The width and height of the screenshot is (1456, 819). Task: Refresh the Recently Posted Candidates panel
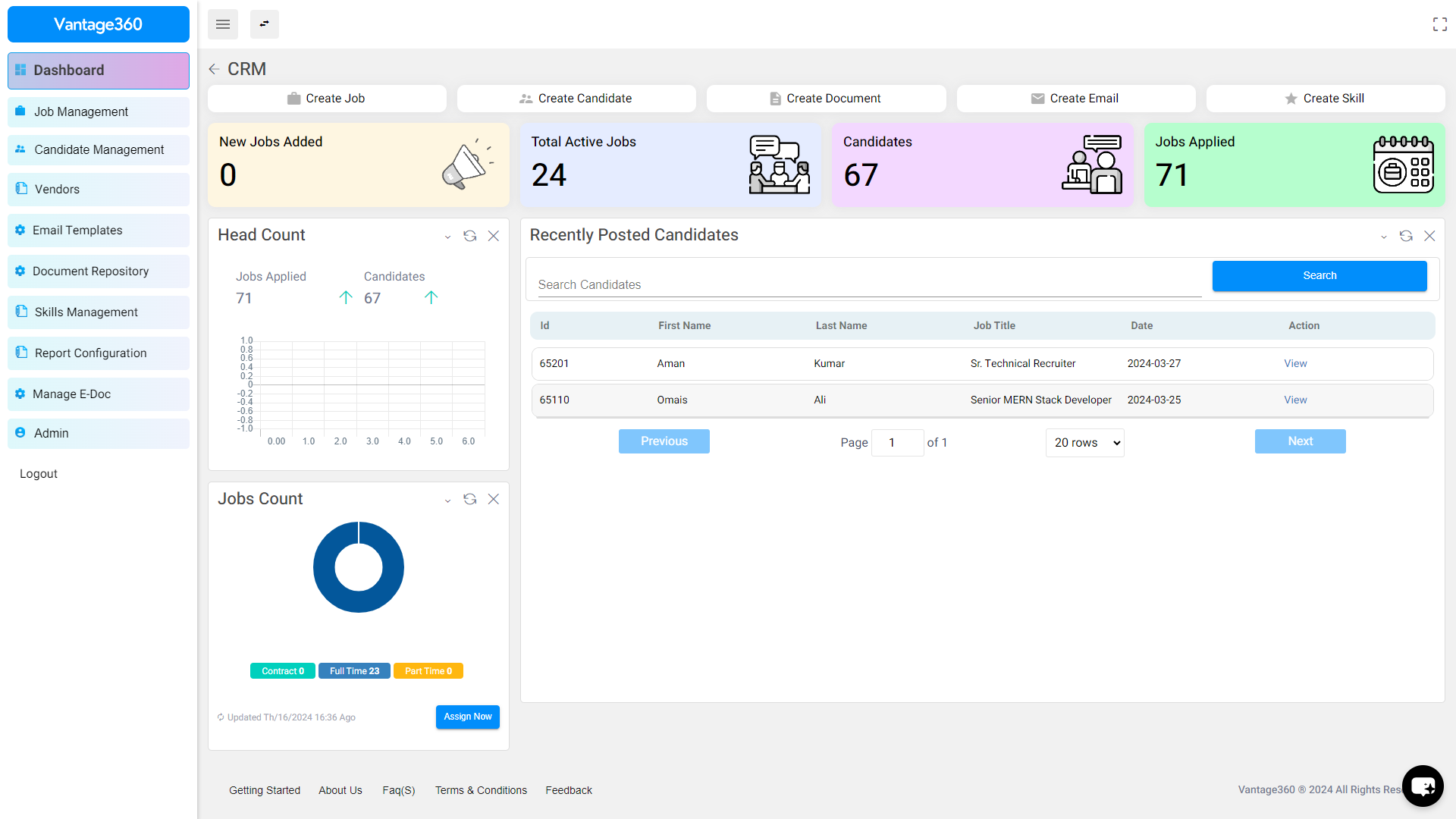click(x=1405, y=236)
